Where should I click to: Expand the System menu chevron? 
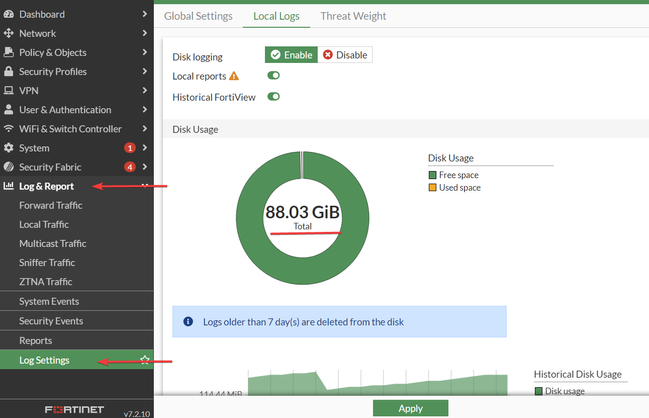pyautogui.click(x=144, y=147)
